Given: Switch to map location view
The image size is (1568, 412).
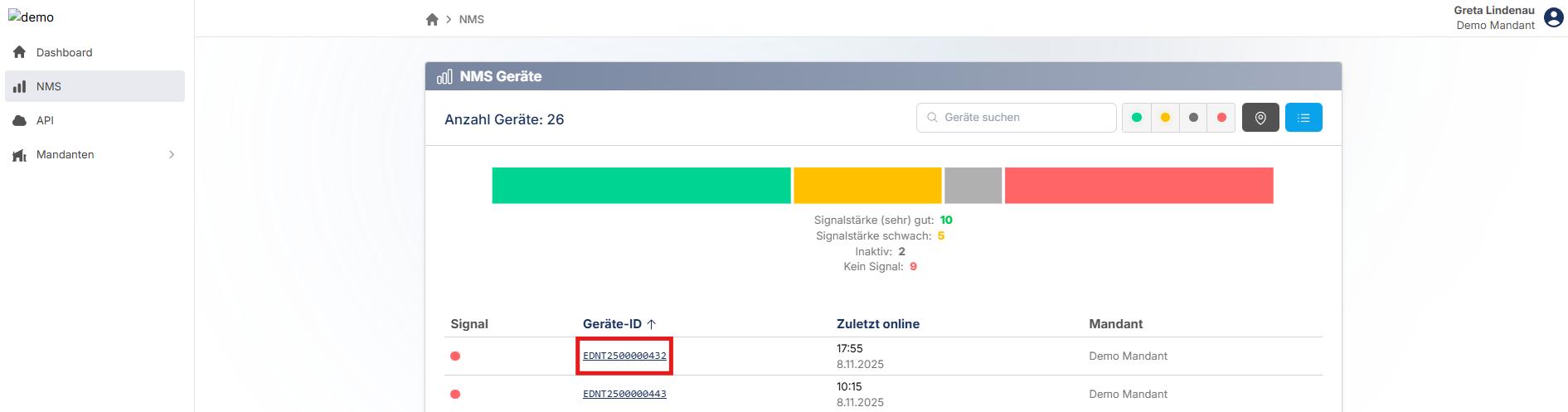Looking at the screenshot, I should [x=1260, y=118].
